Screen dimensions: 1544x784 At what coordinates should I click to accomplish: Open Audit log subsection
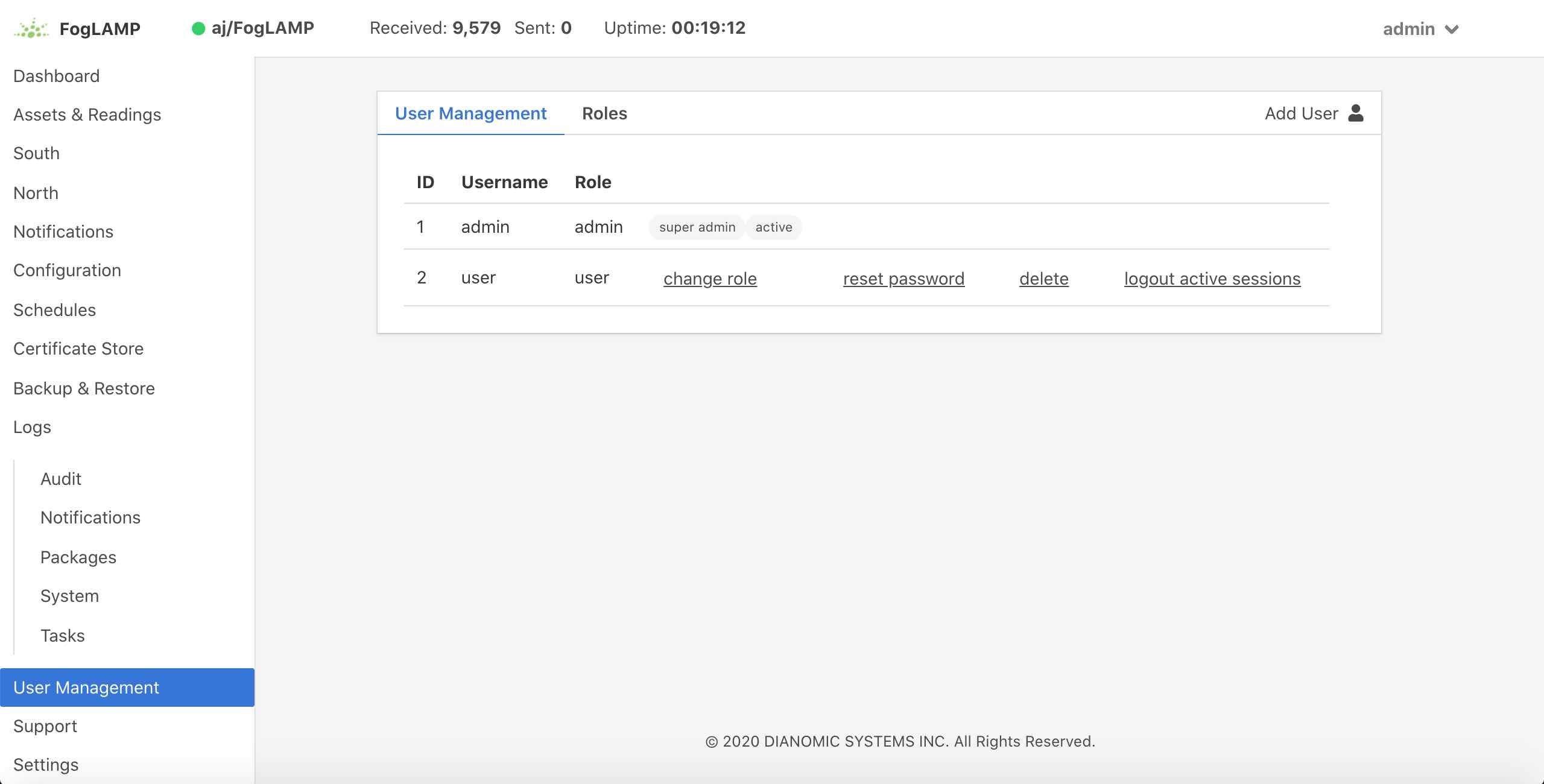point(61,478)
